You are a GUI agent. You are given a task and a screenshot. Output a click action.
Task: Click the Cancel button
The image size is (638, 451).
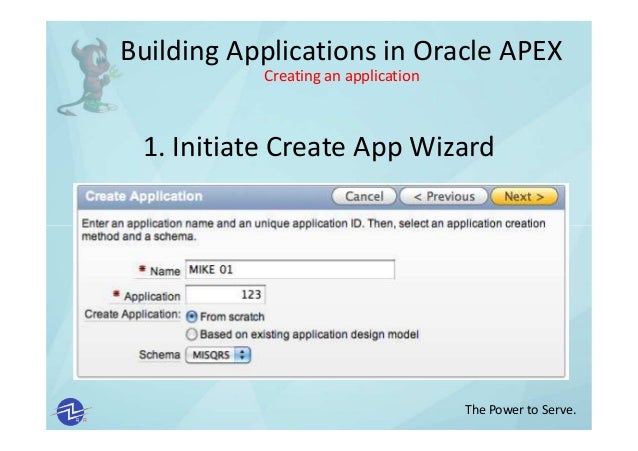[x=364, y=197]
